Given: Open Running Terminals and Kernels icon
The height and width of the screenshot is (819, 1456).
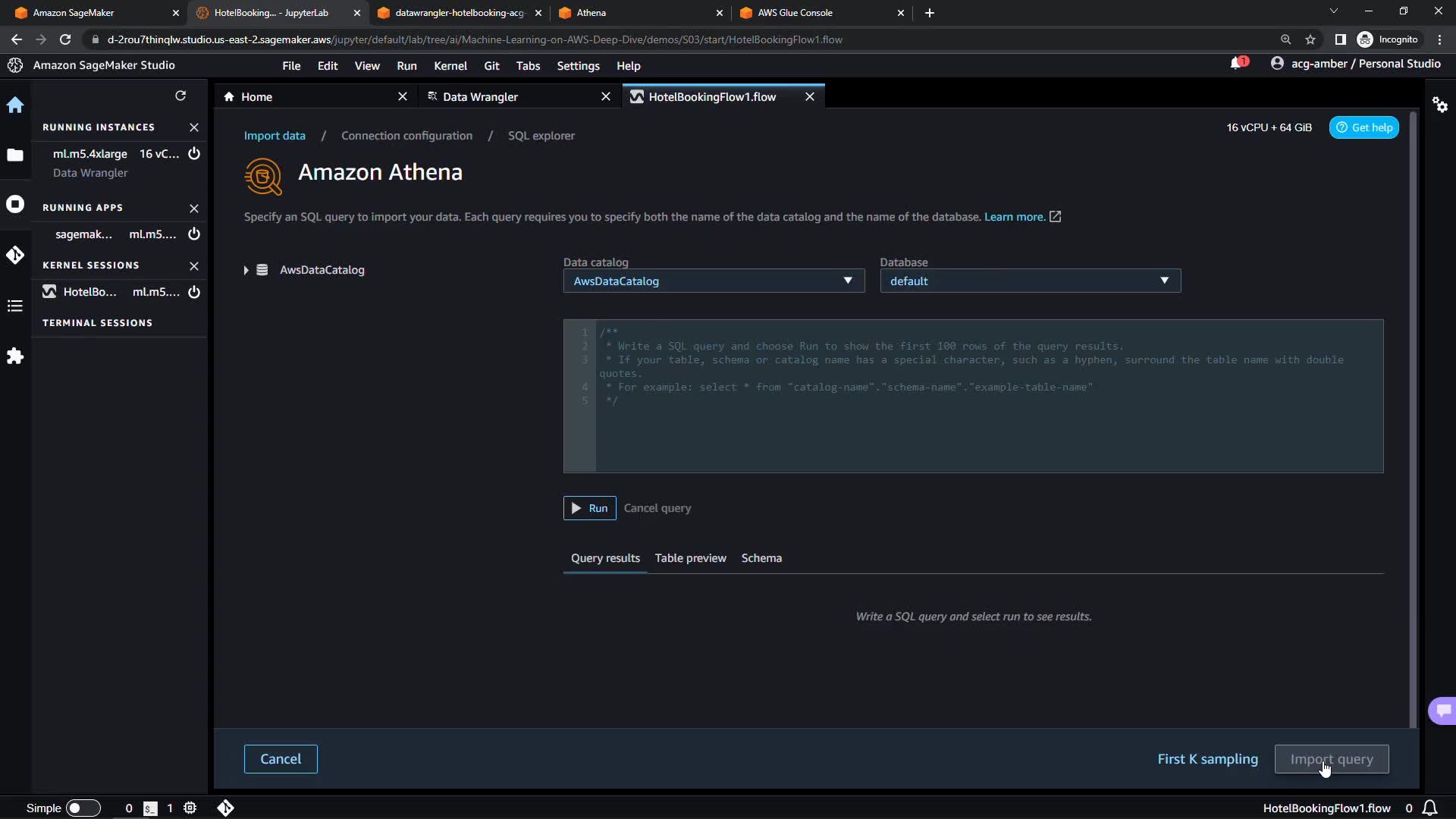Looking at the screenshot, I should pyautogui.click(x=15, y=205).
